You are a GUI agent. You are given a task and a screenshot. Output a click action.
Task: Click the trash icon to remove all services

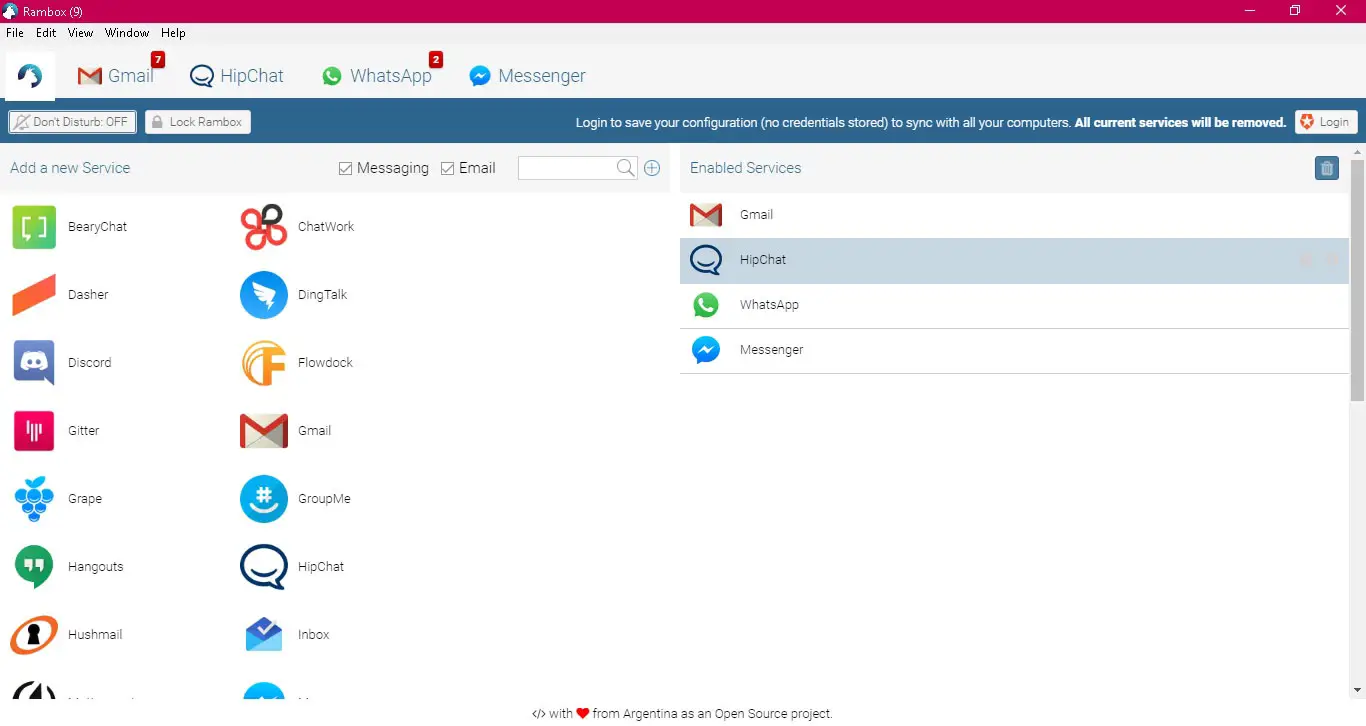point(1327,168)
